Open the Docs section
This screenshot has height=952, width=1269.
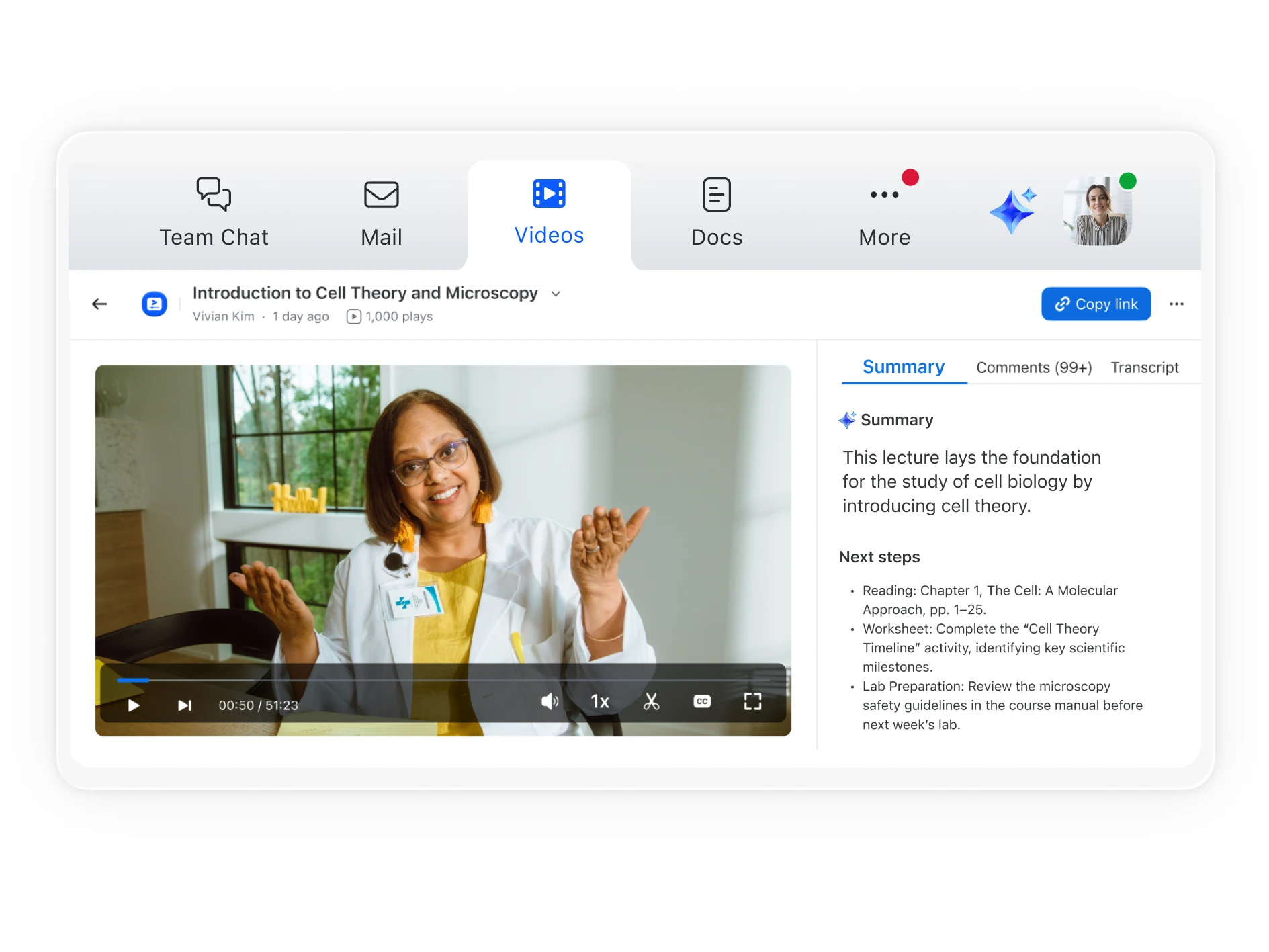(x=716, y=212)
